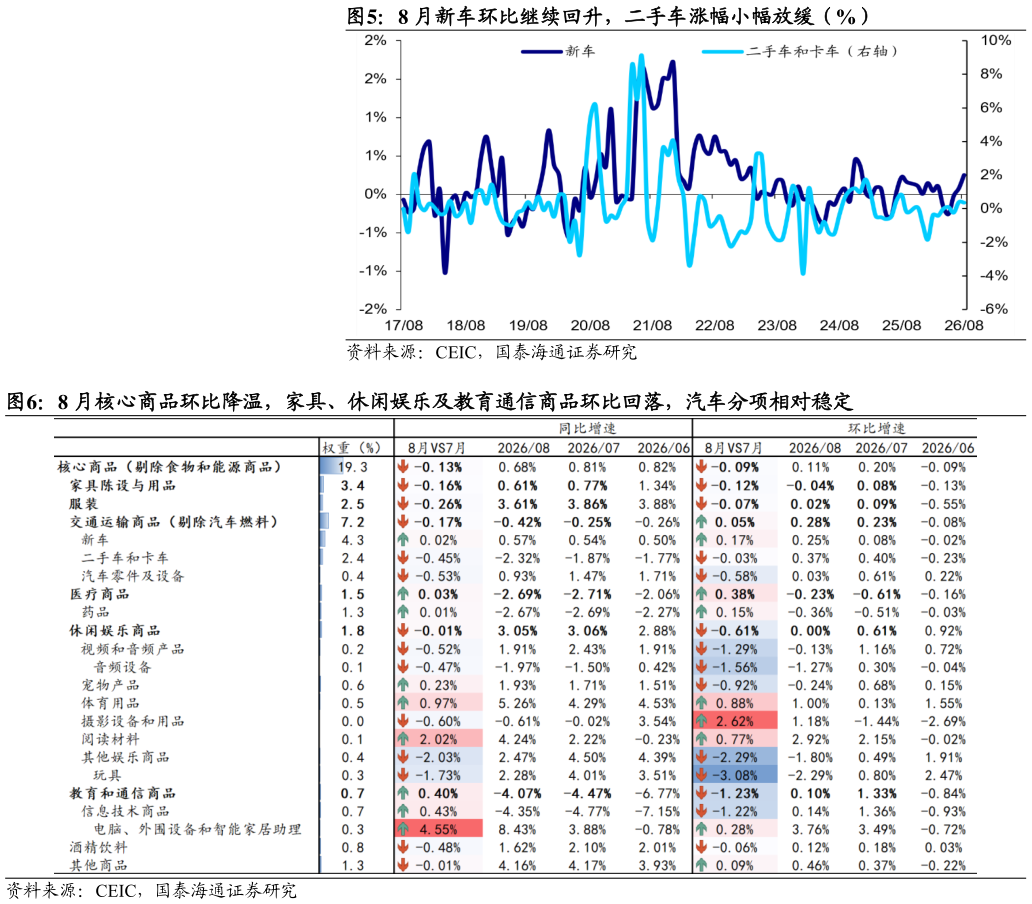Select the down arrow beside -0.58%
The image size is (1032, 904).
click(701, 576)
